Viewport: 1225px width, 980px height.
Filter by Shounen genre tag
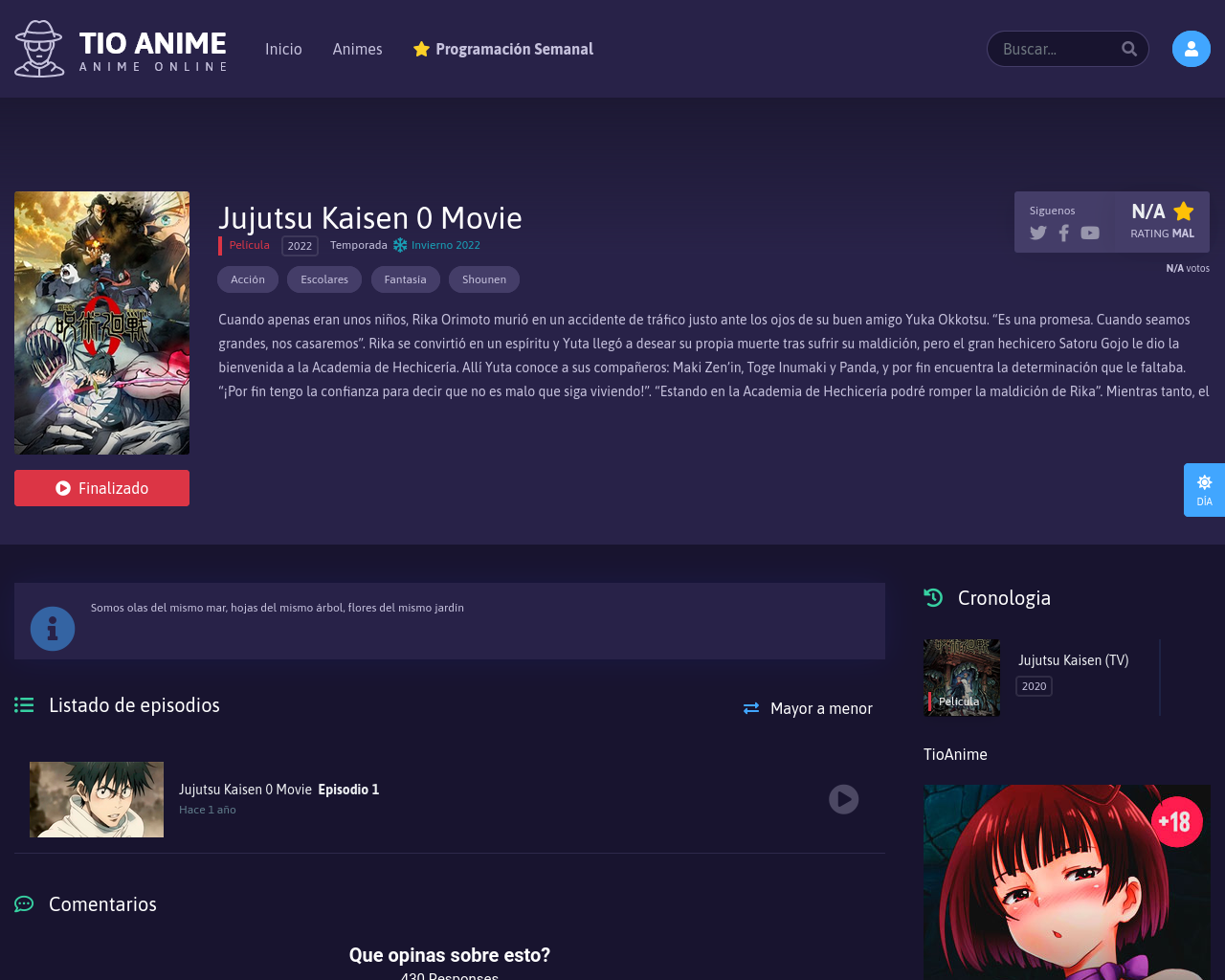(x=484, y=279)
